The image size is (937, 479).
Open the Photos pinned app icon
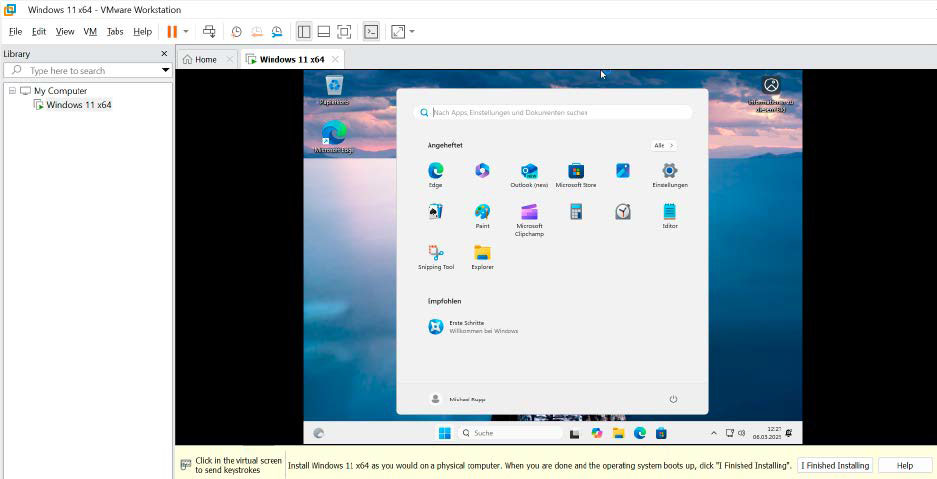(623, 171)
